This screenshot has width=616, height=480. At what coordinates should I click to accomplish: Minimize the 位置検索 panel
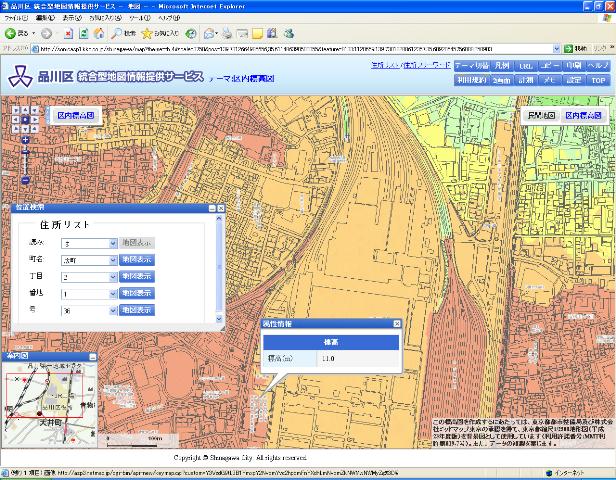coord(212,208)
